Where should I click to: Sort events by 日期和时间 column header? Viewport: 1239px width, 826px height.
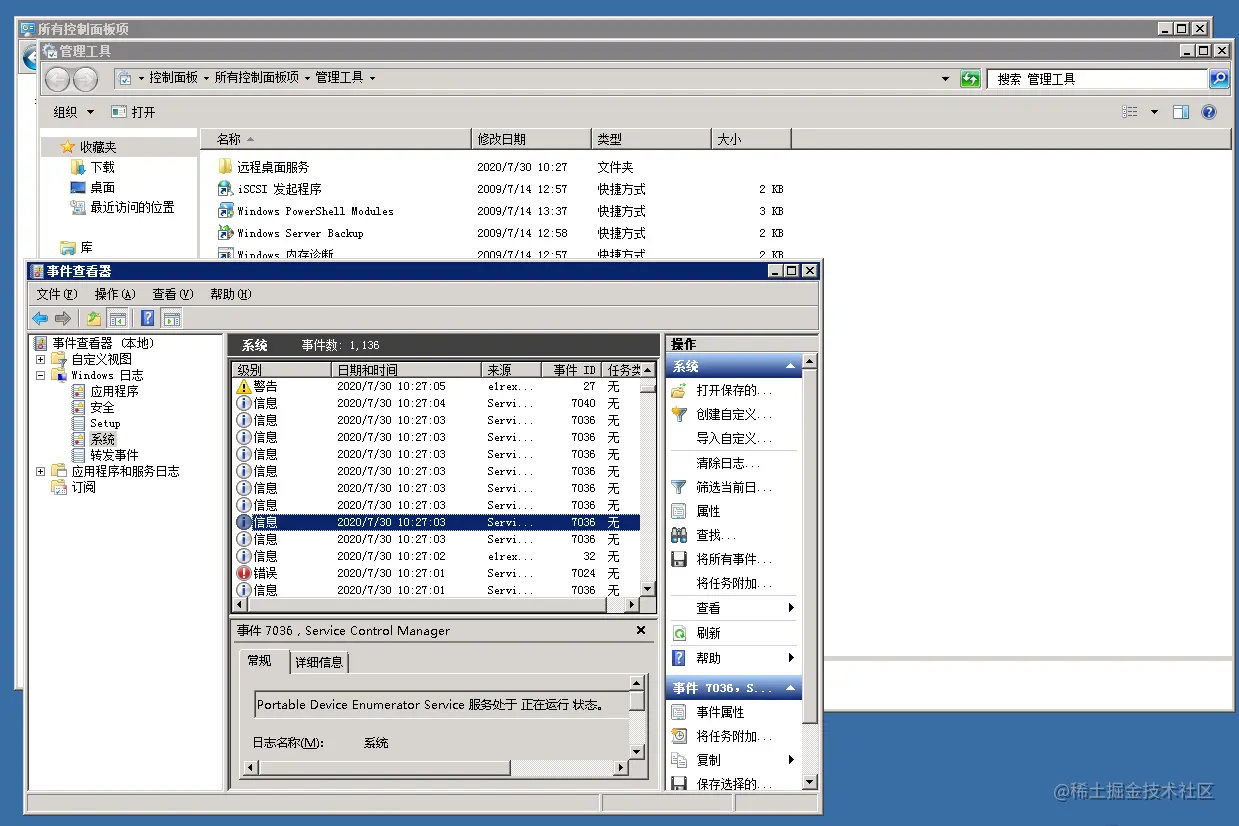point(406,370)
